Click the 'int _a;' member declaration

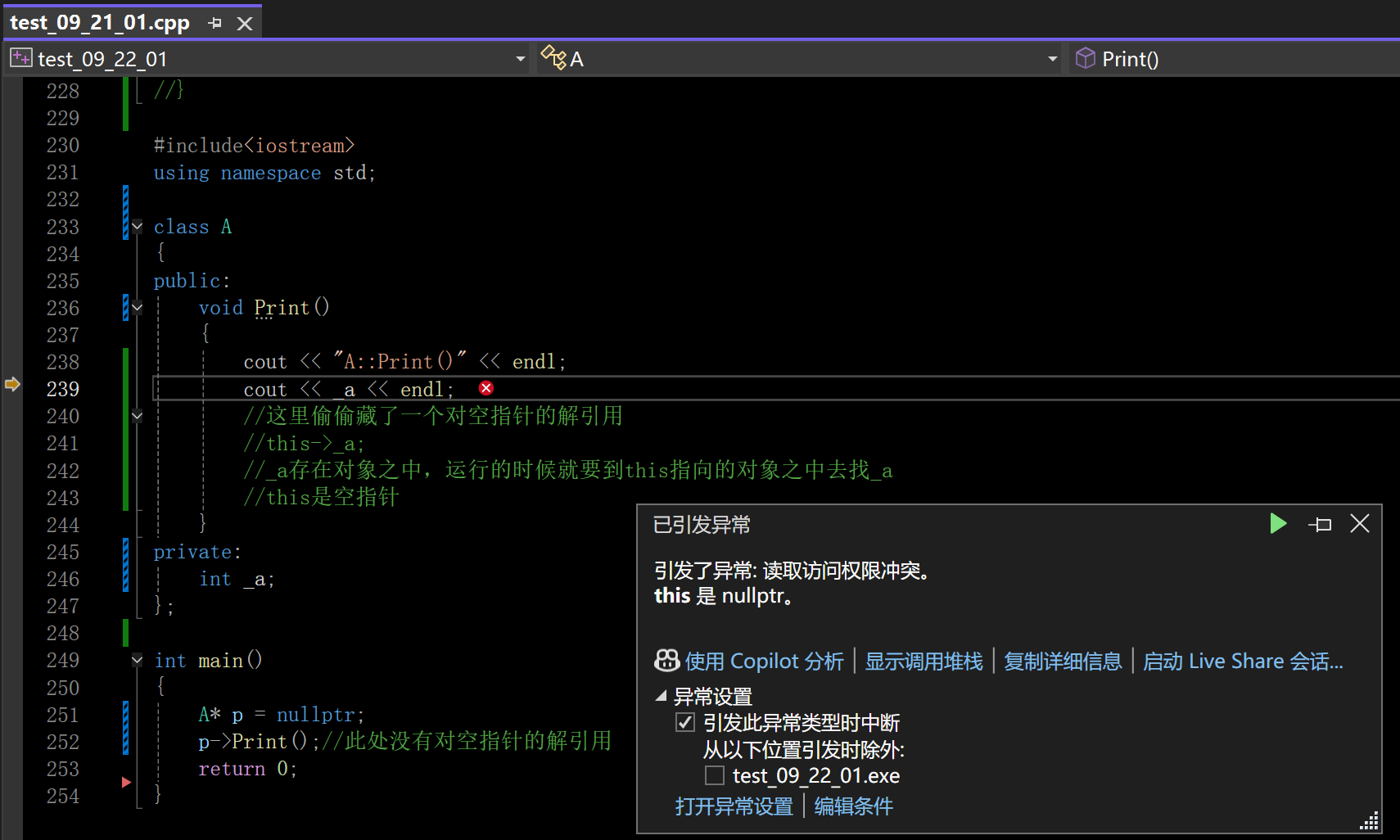[x=237, y=579]
